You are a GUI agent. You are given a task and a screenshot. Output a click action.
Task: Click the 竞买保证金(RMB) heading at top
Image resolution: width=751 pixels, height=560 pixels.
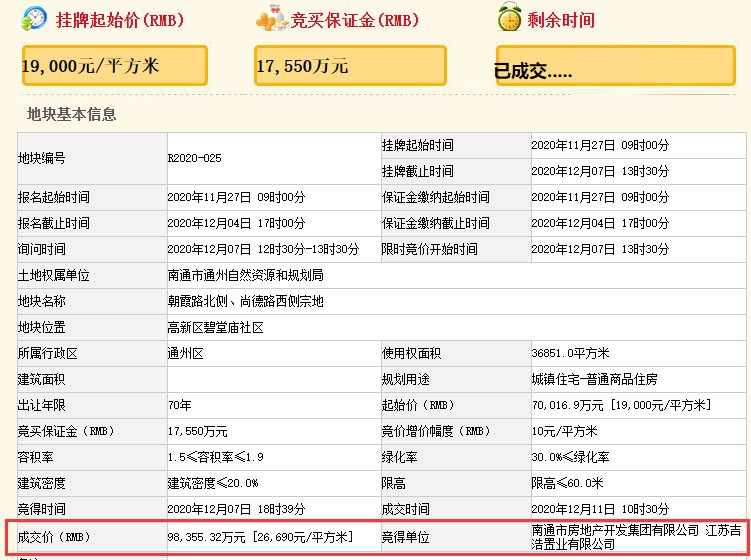(x=354, y=20)
